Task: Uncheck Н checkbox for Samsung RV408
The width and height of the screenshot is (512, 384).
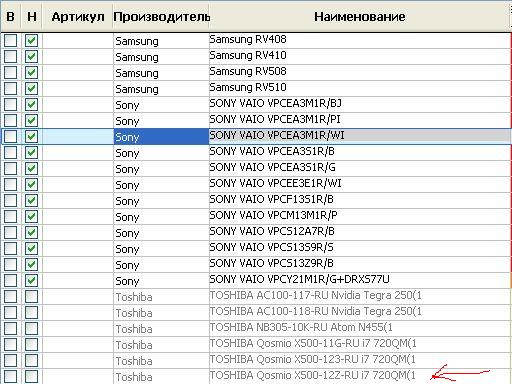Action: click(x=32, y=41)
